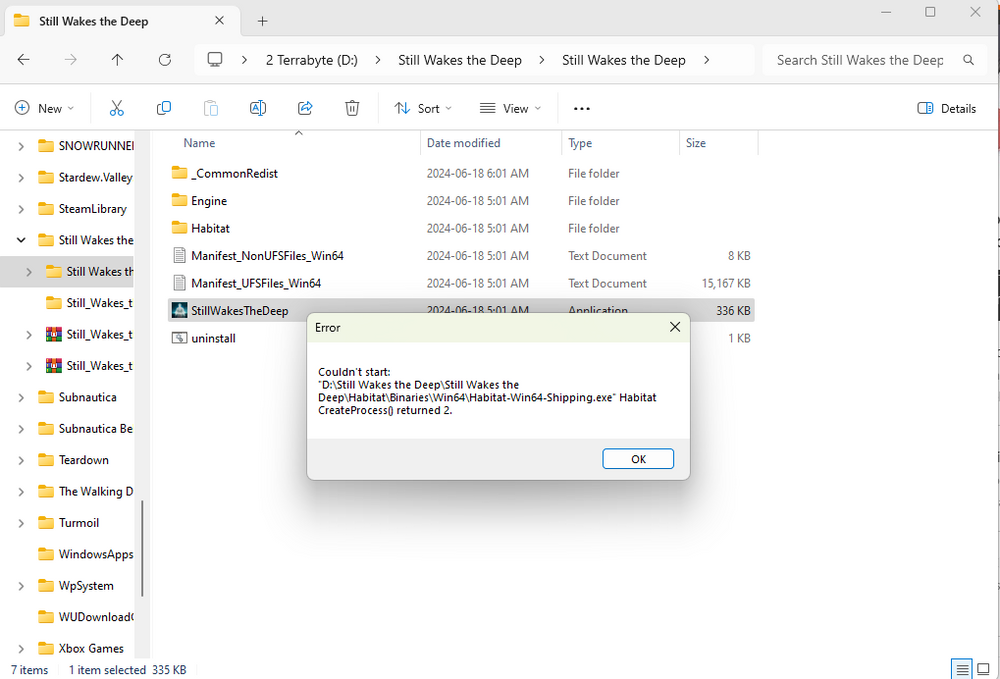Click the Rename icon in toolbar
This screenshot has width=1000, height=679.
click(x=258, y=108)
